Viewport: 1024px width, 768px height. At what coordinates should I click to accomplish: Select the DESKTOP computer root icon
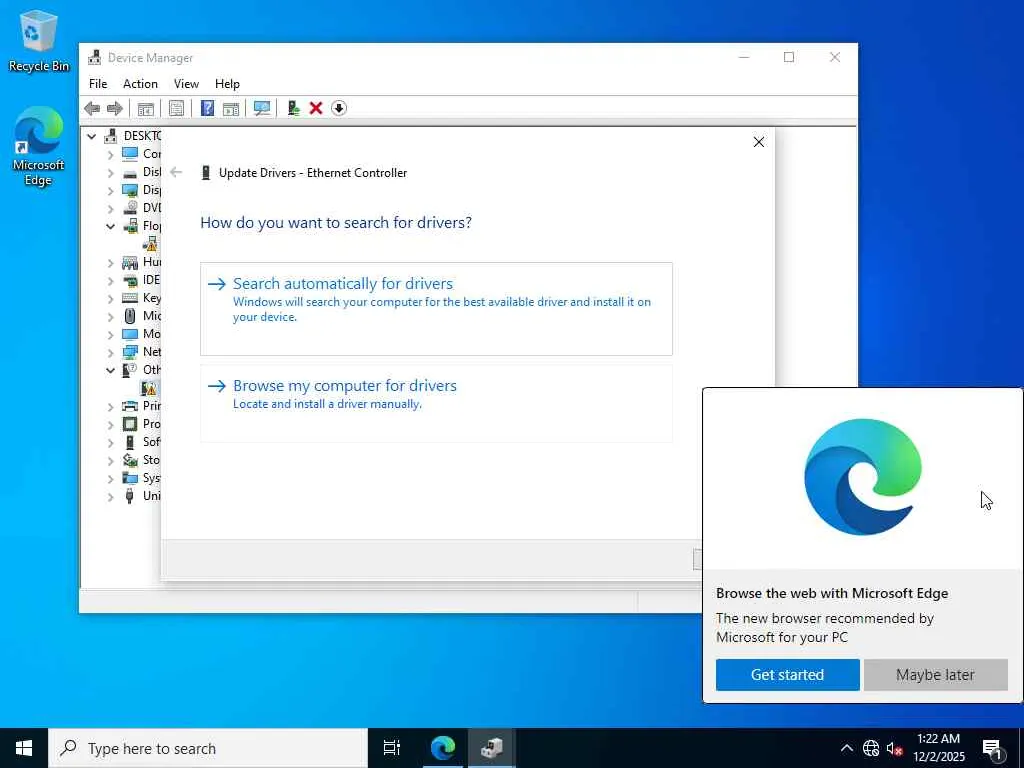111,136
